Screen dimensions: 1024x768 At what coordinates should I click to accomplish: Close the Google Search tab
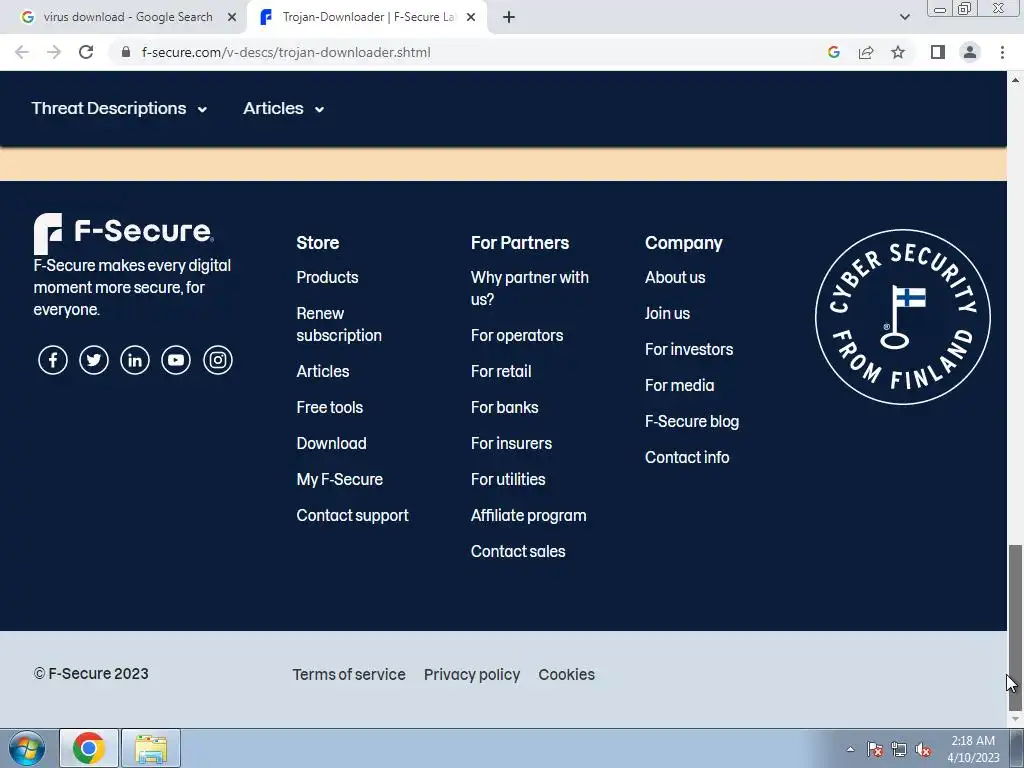[x=232, y=17]
